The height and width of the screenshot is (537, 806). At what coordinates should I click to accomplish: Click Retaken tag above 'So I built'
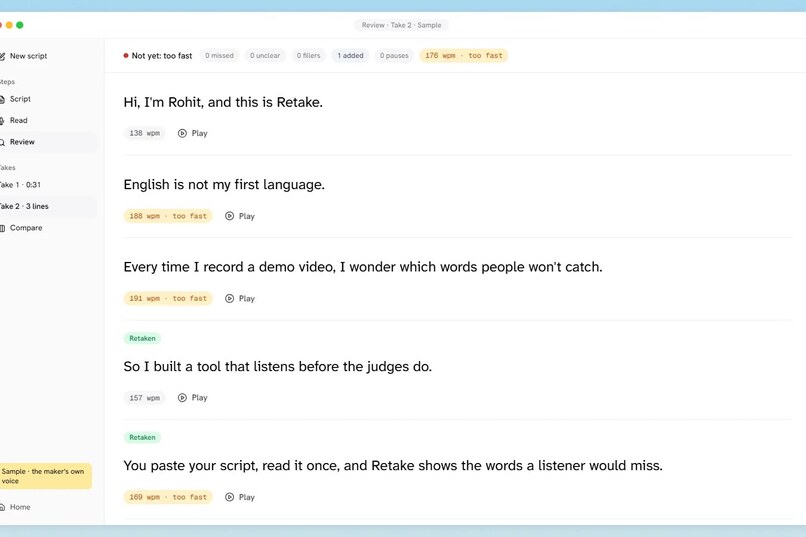[142, 338]
